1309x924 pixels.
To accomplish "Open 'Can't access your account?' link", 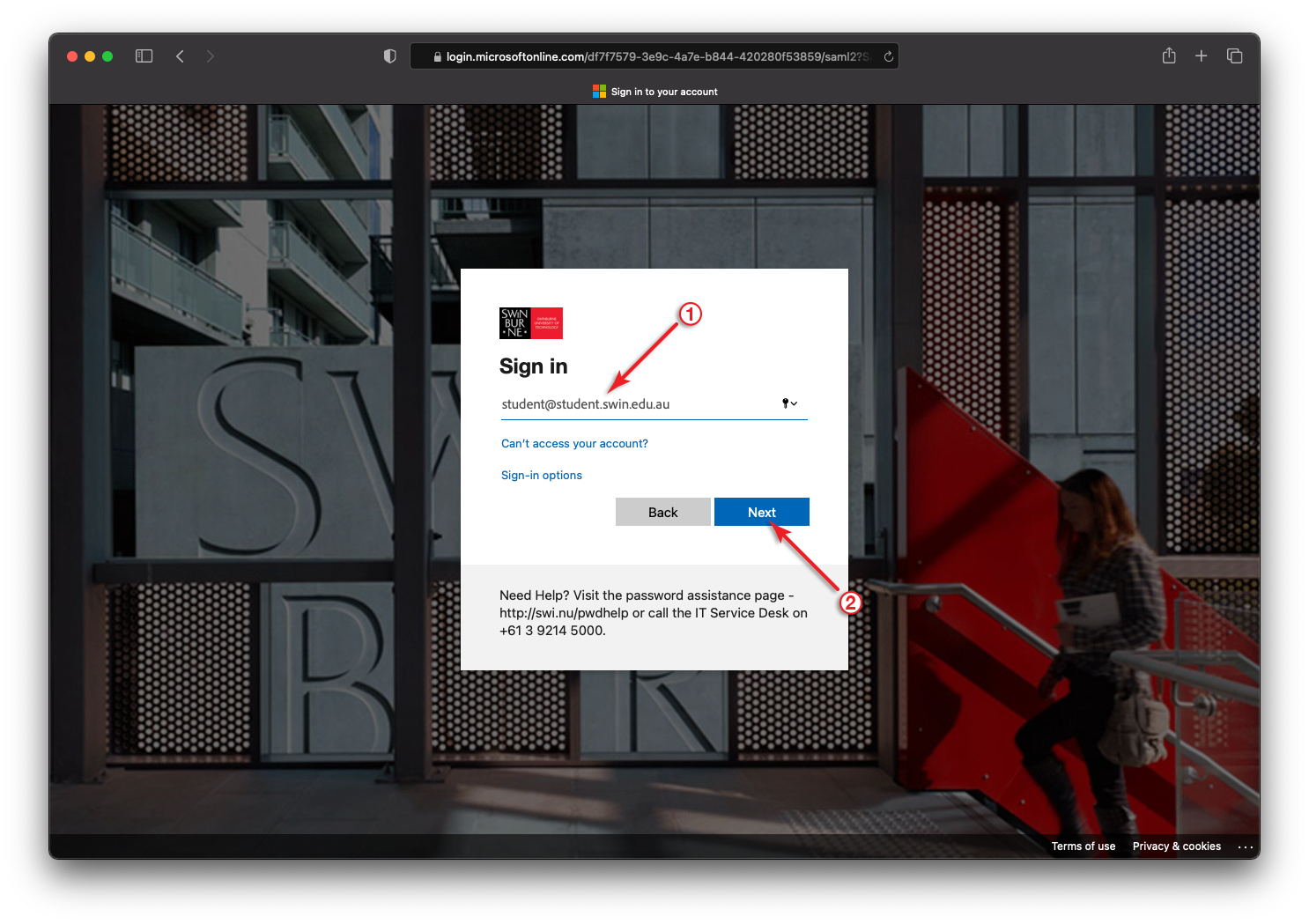I will coord(574,444).
